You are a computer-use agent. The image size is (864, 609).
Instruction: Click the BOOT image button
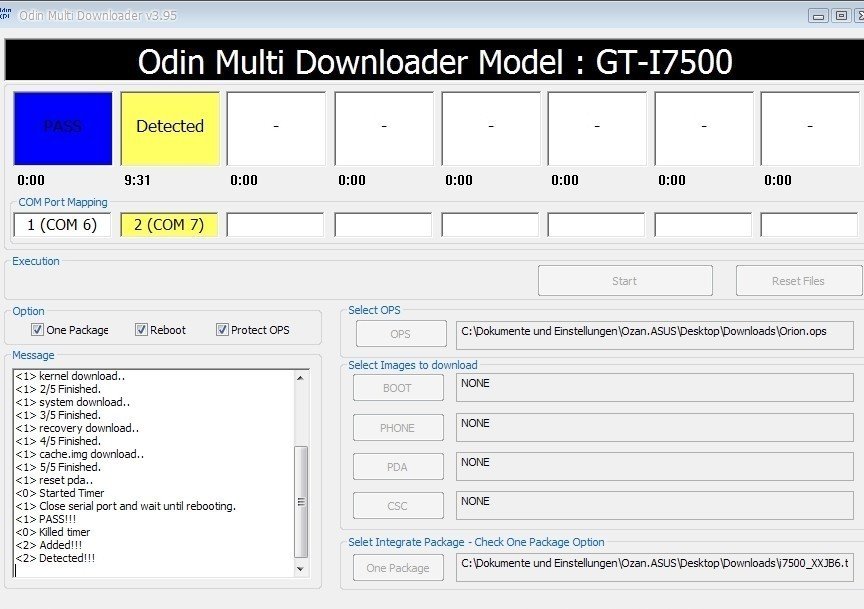[398, 388]
